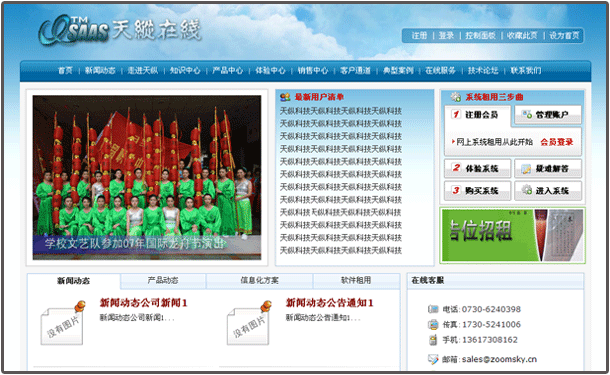Click the 在线客服 panel header
The width and height of the screenshot is (610, 375).
(x=496, y=280)
